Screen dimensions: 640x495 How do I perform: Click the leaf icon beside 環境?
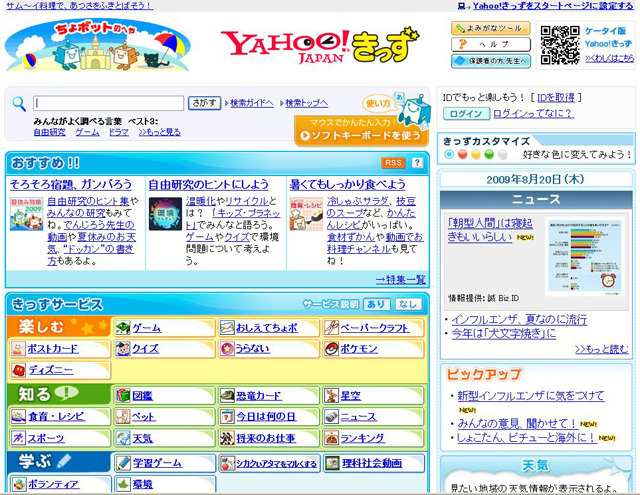click(123, 484)
